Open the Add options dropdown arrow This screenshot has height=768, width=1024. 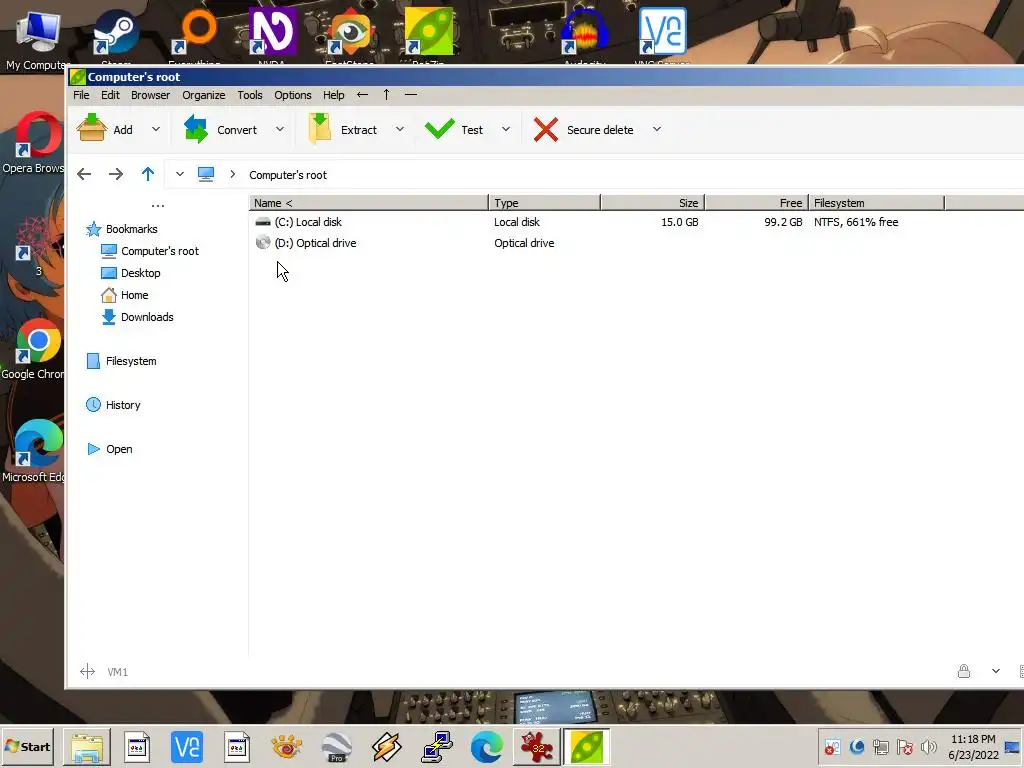[155, 129]
